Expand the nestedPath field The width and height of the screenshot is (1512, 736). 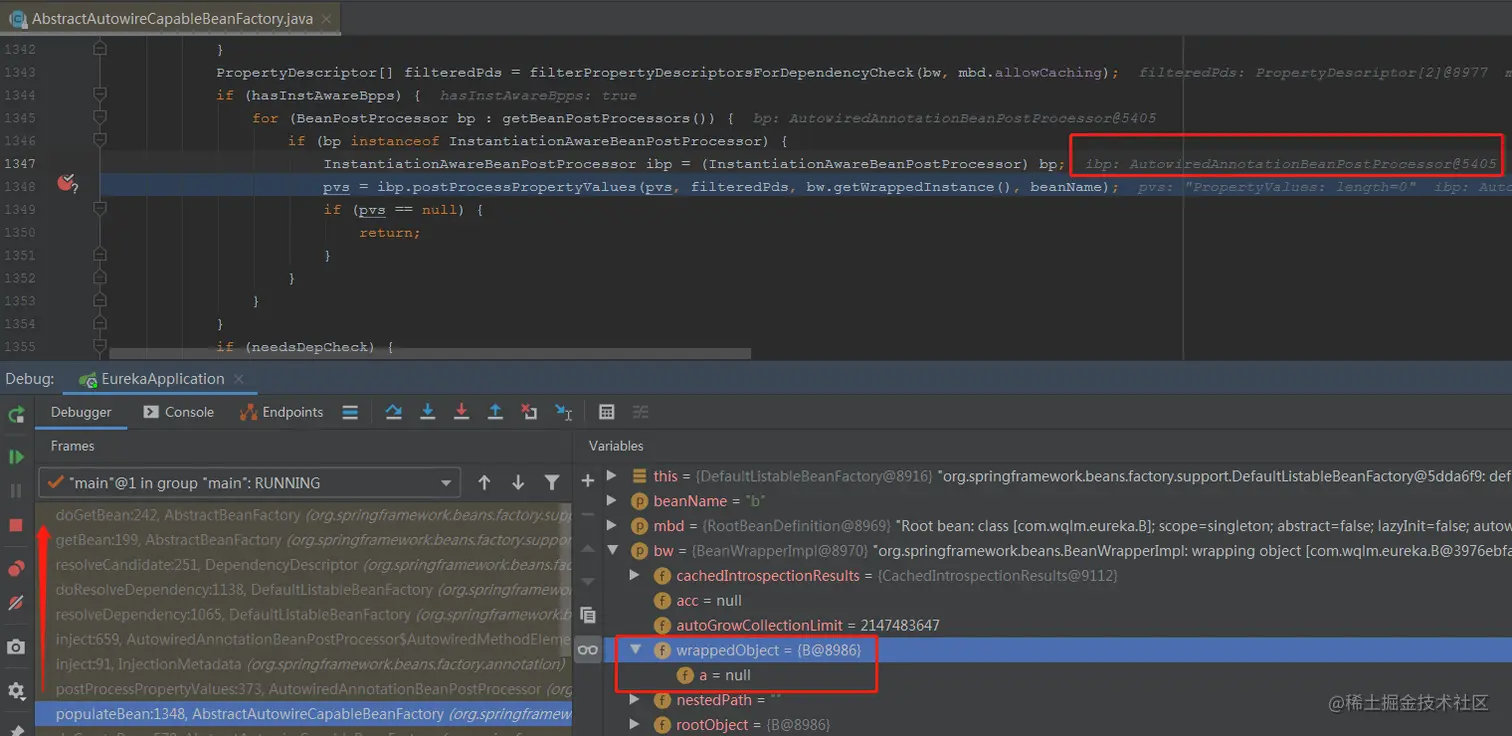pos(634,700)
